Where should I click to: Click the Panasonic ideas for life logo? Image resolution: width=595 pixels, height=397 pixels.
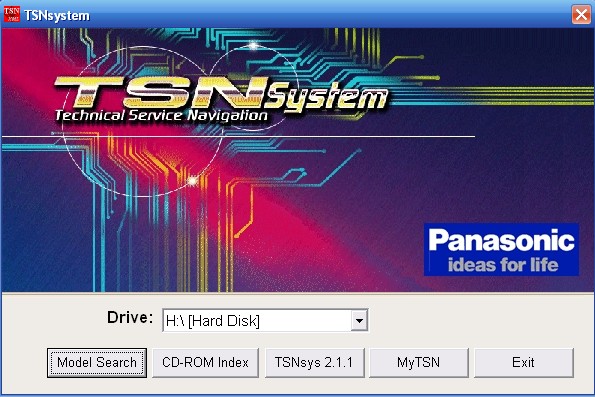(x=501, y=249)
